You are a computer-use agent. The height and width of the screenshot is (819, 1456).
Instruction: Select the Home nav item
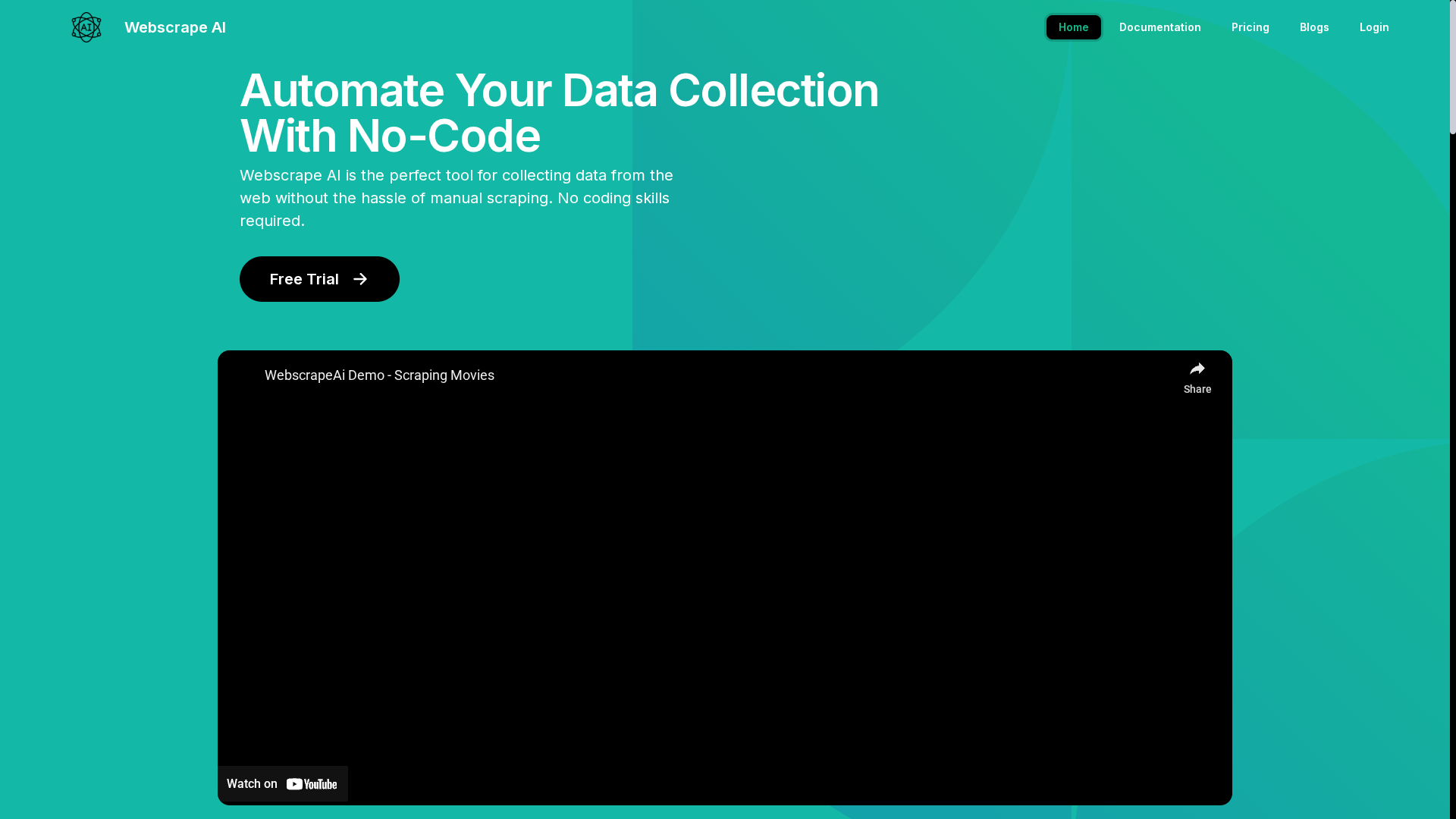1074,27
